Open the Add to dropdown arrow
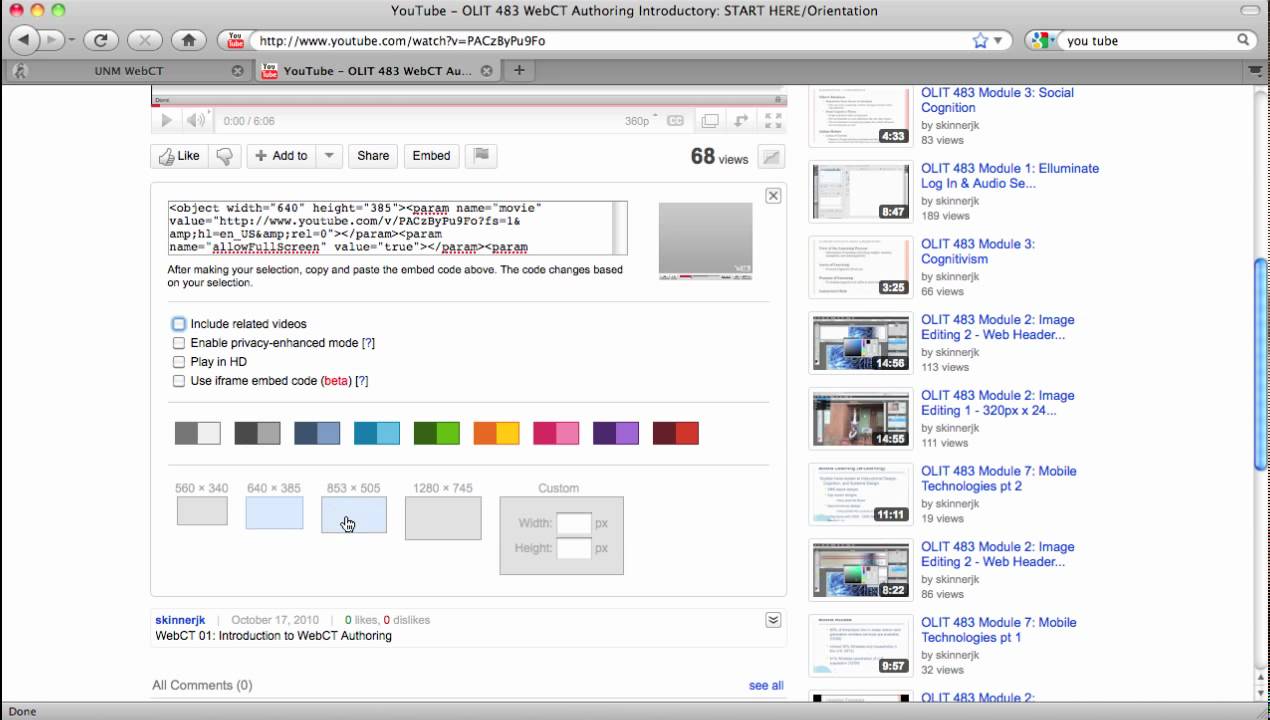Screen dimensions: 1270x720 click(329, 156)
